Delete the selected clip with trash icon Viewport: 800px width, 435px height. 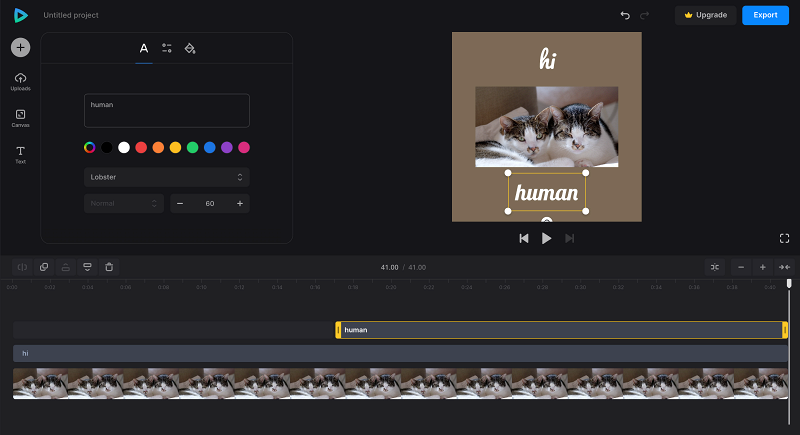(109, 267)
